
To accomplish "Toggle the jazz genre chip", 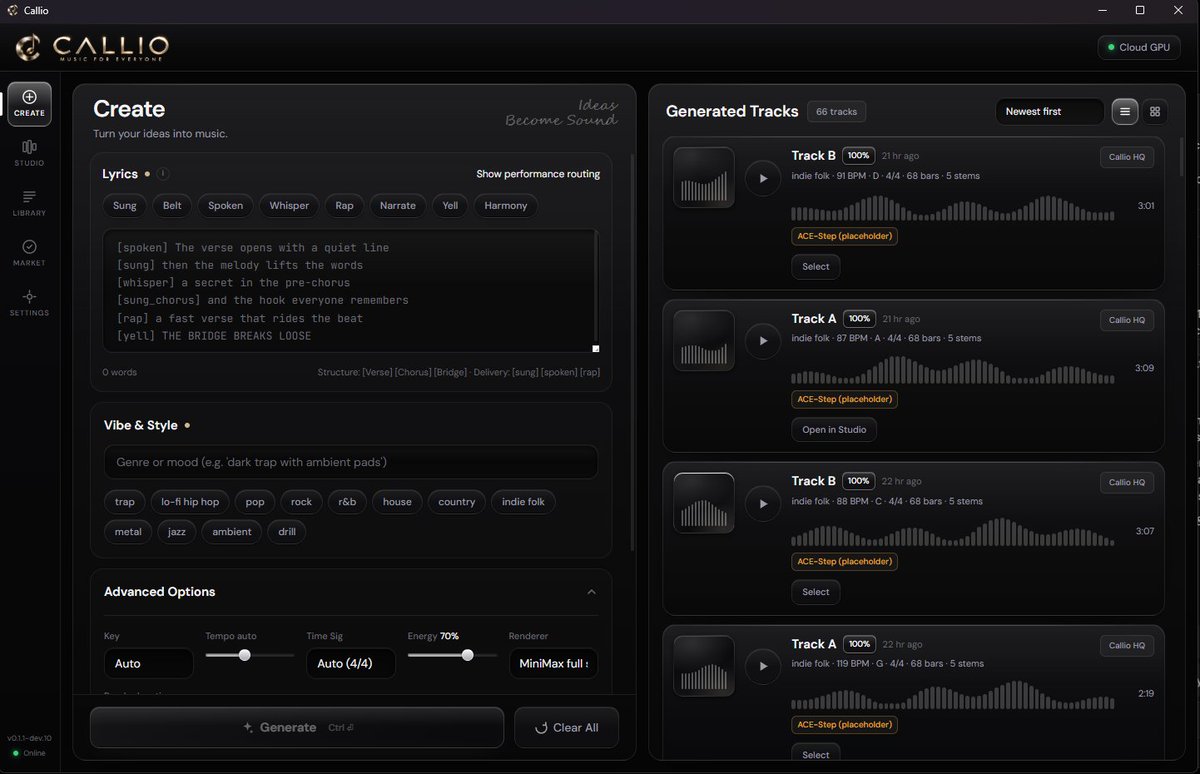I will pos(177,532).
